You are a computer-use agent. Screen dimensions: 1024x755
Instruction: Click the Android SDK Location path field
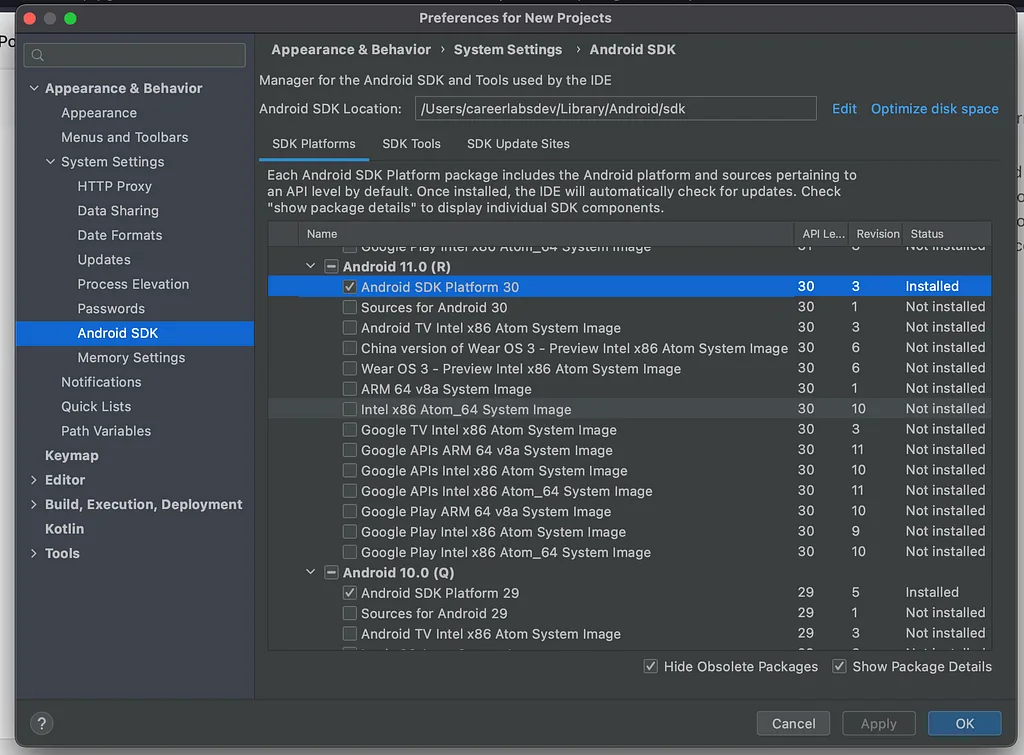pyautogui.click(x=615, y=108)
